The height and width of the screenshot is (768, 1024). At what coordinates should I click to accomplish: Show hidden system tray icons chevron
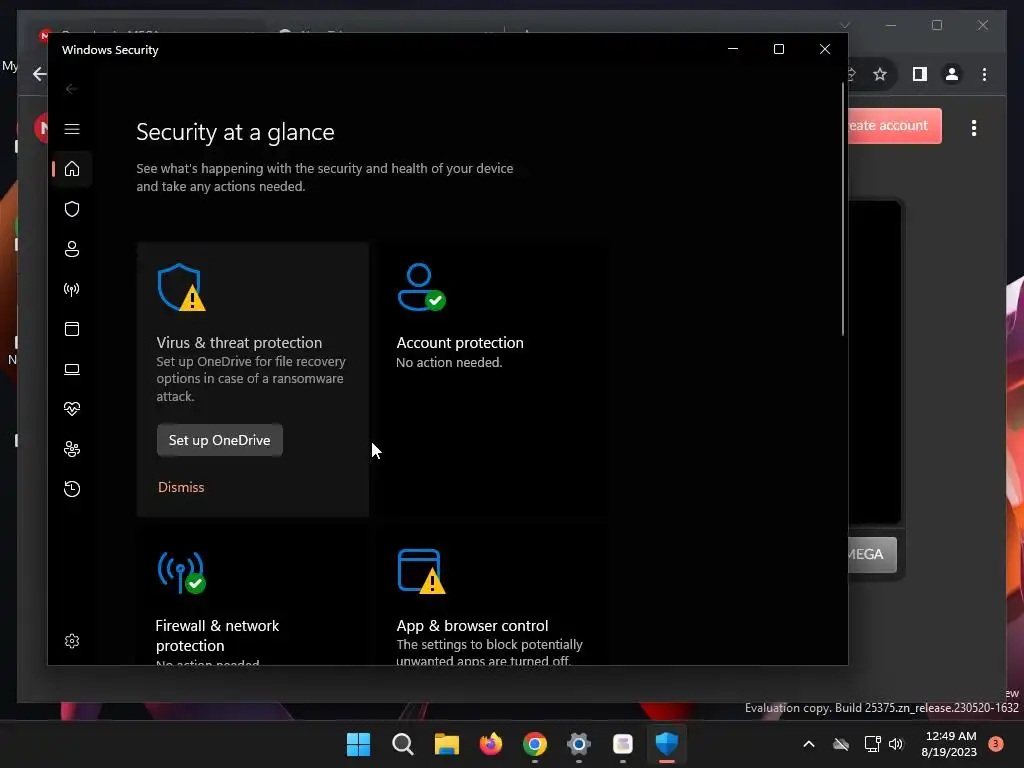pos(808,744)
